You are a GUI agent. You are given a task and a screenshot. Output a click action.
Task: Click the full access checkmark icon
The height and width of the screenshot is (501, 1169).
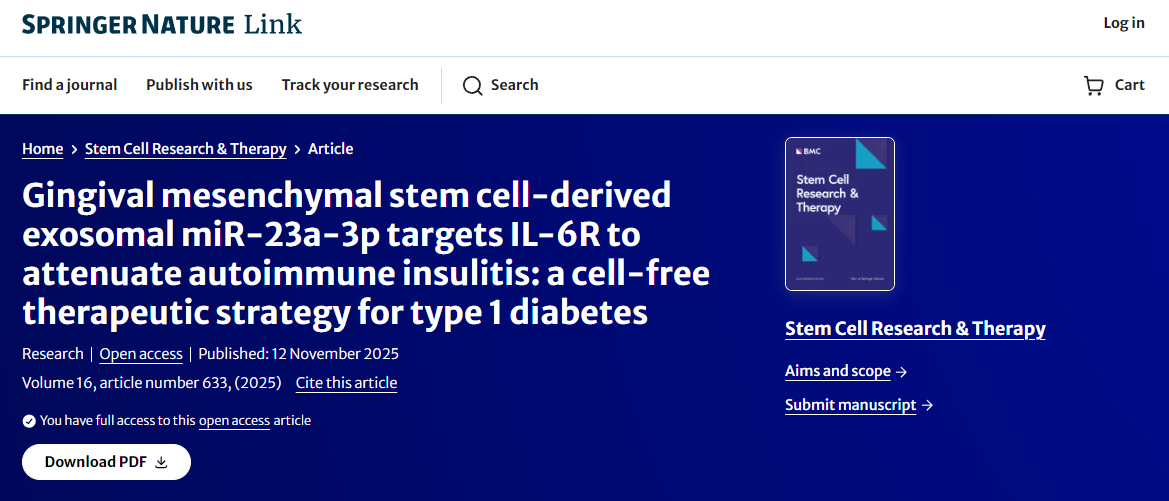29,421
